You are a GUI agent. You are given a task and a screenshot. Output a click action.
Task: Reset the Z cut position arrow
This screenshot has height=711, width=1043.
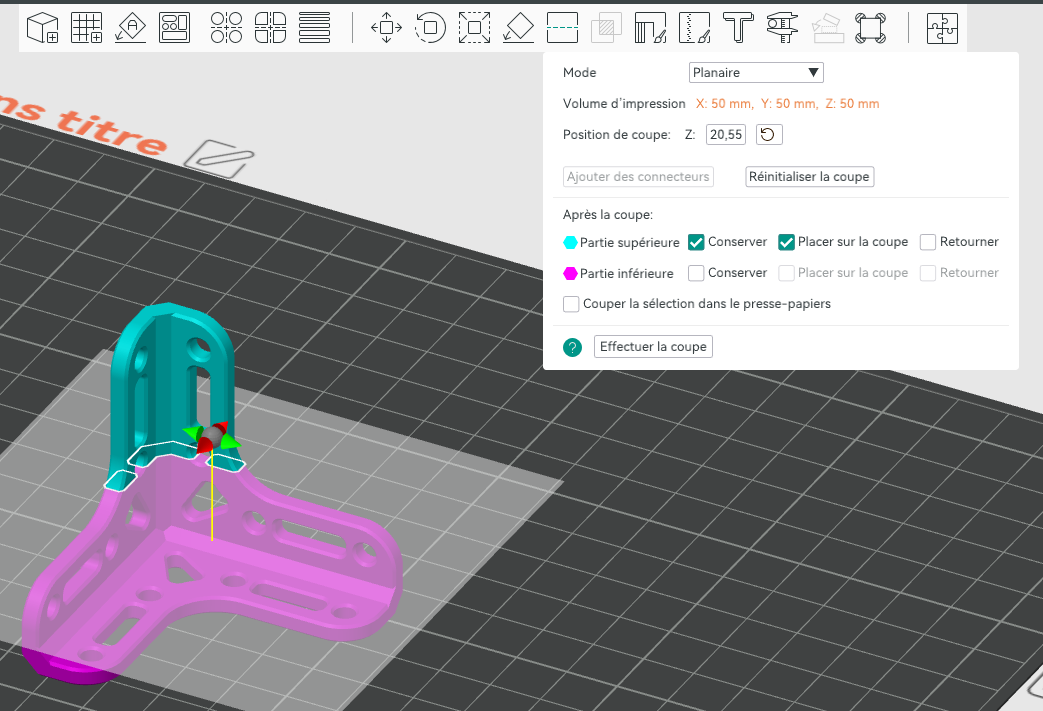tap(769, 135)
